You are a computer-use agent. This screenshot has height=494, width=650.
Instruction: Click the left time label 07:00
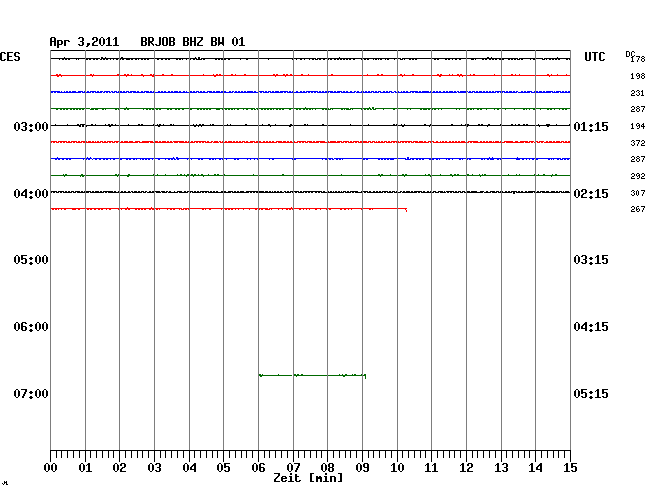click(31, 394)
